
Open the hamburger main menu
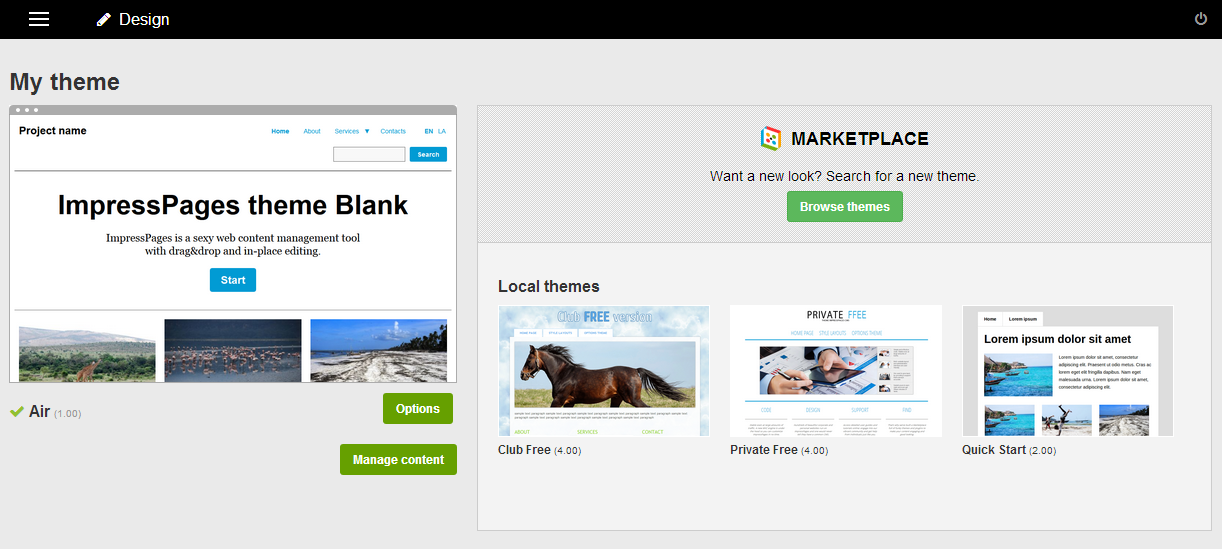pos(39,19)
